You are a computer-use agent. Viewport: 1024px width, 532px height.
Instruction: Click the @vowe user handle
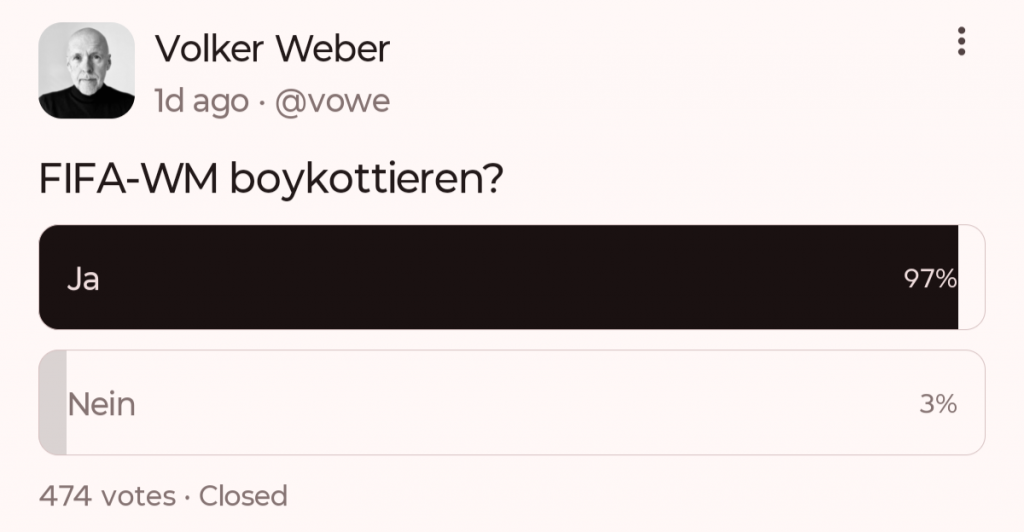coord(332,101)
